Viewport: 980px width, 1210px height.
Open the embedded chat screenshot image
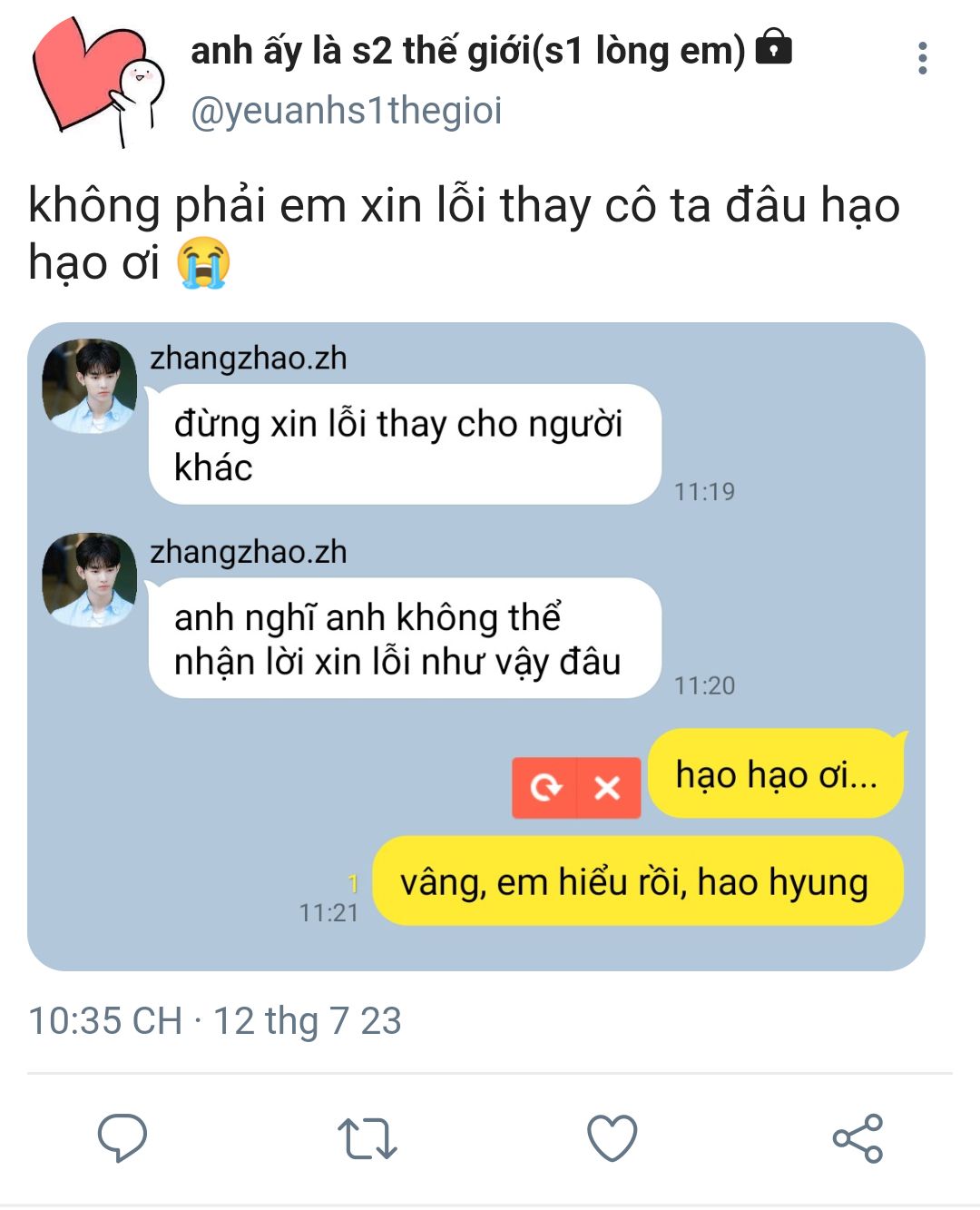(x=476, y=646)
